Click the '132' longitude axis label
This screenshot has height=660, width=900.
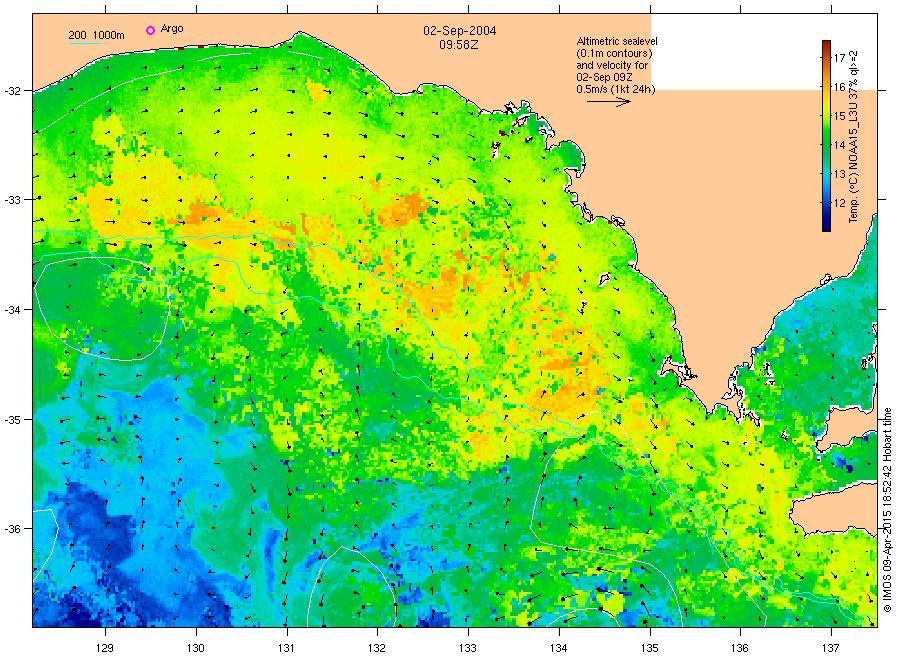point(377,649)
